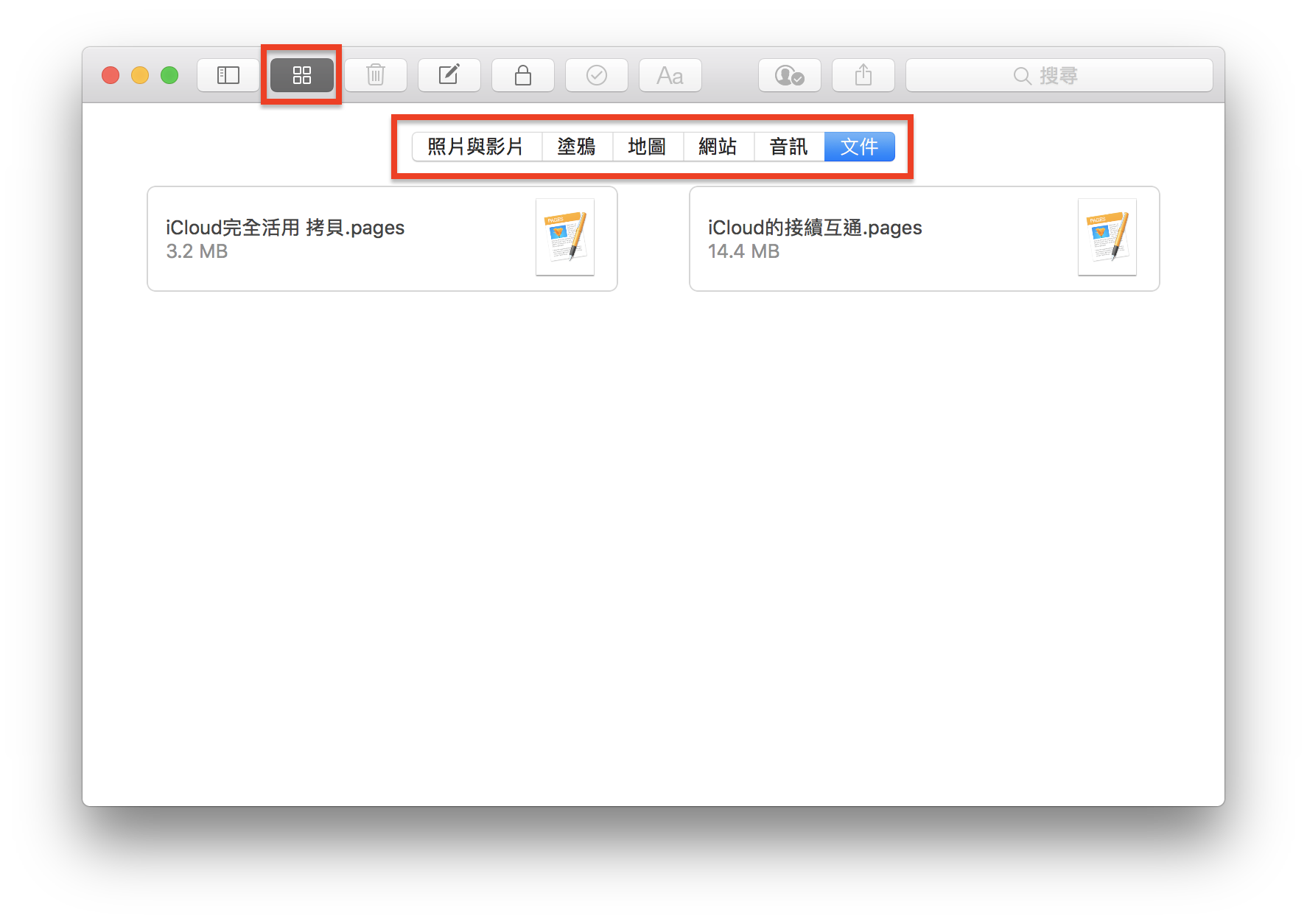Minimize the window with yellow button
The height and width of the screenshot is (924, 1307).
140,75
